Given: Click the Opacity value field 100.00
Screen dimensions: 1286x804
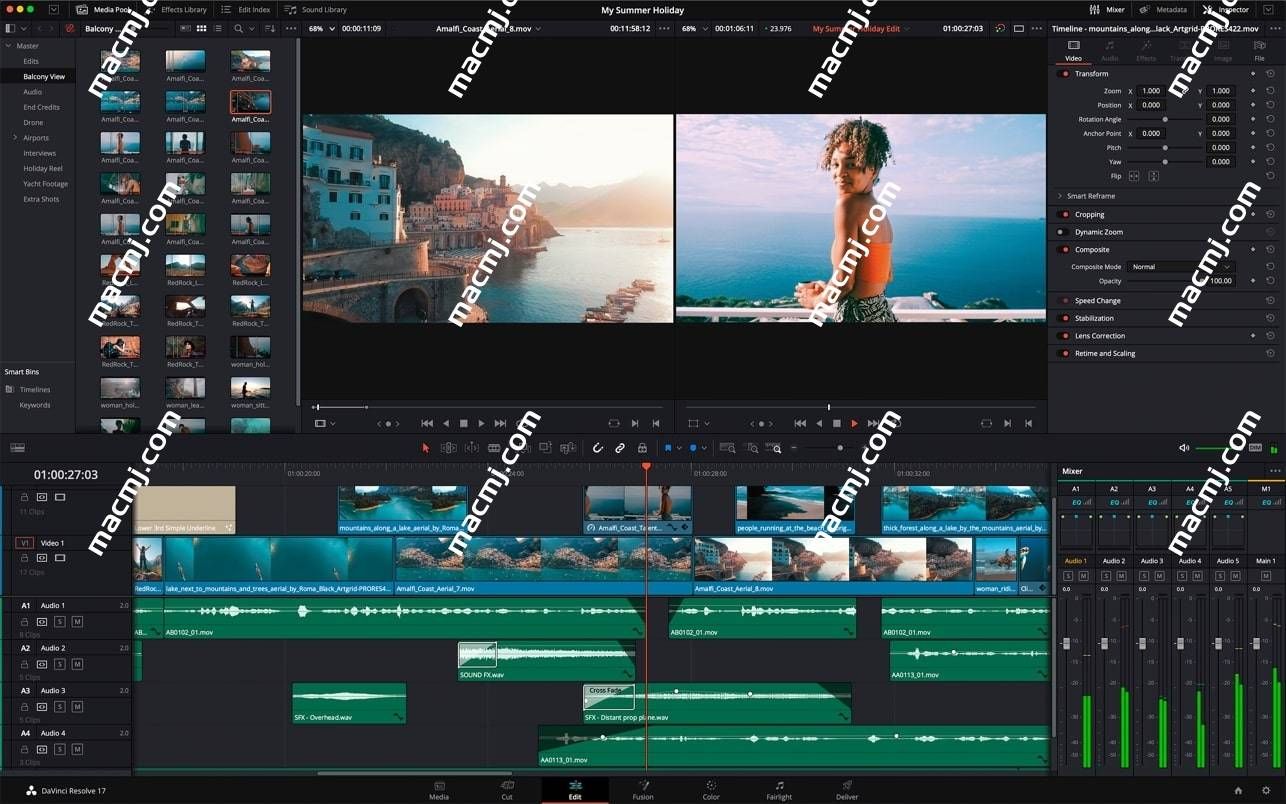Looking at the screenshot, I should point(1220,281).
